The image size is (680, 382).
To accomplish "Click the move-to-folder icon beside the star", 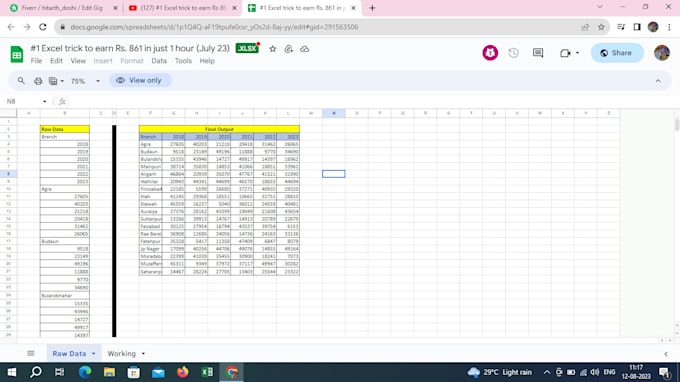I will (x=288, y=49).
